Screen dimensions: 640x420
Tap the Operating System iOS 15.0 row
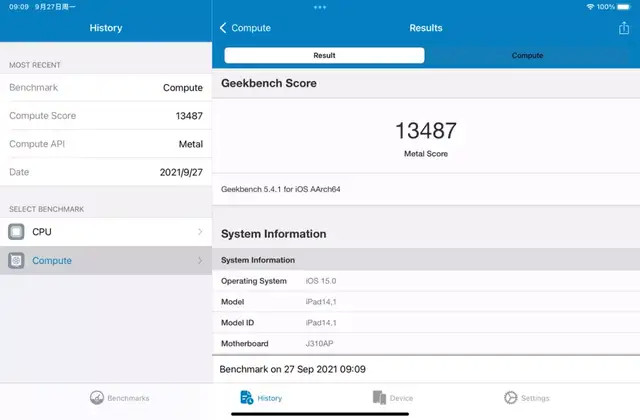tap(426, 281)
